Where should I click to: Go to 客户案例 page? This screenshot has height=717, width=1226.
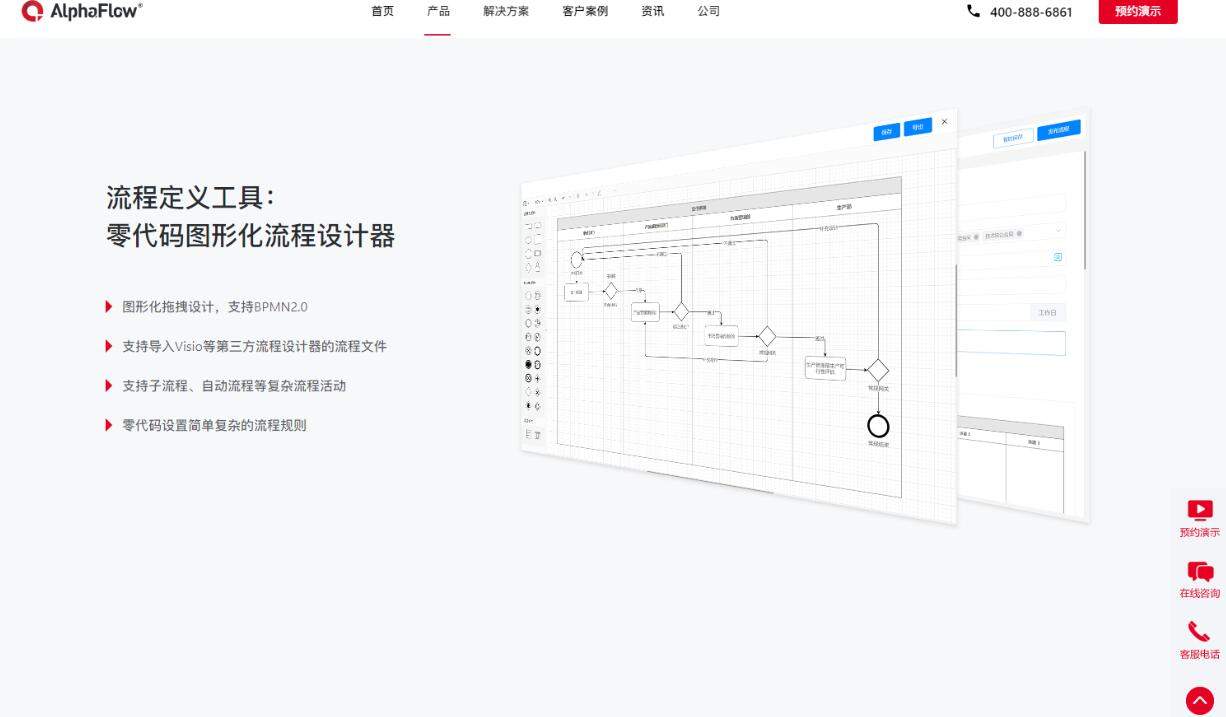coord(585,11)
